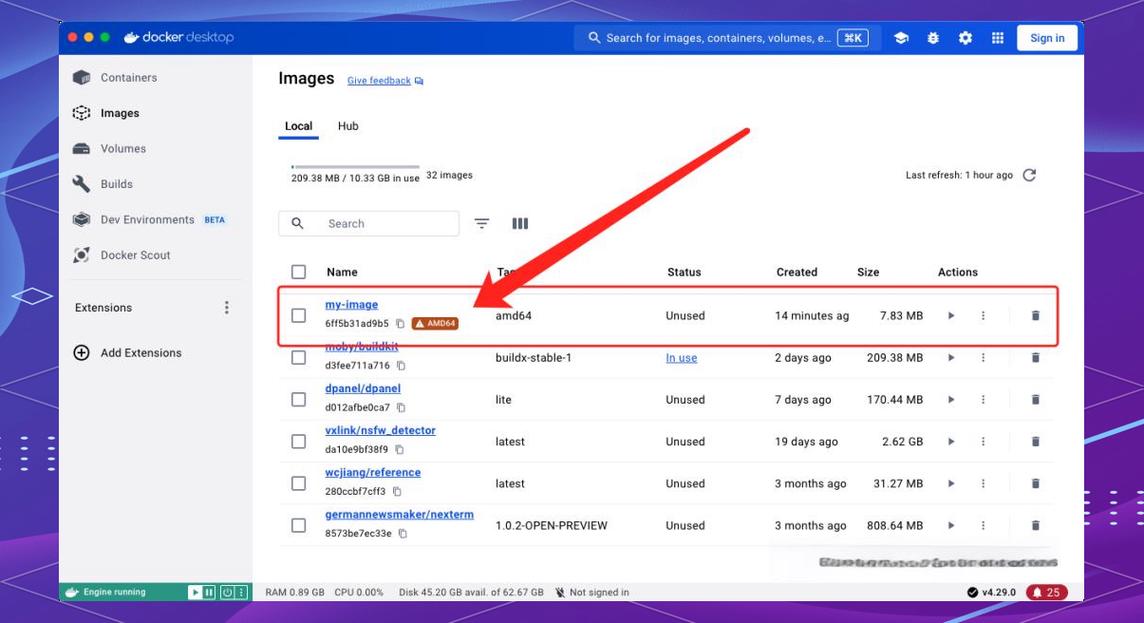Viewport: 1144px width, 623px height.
Task: Click the troubleshoot bug icon
Action: pos(933,38)
